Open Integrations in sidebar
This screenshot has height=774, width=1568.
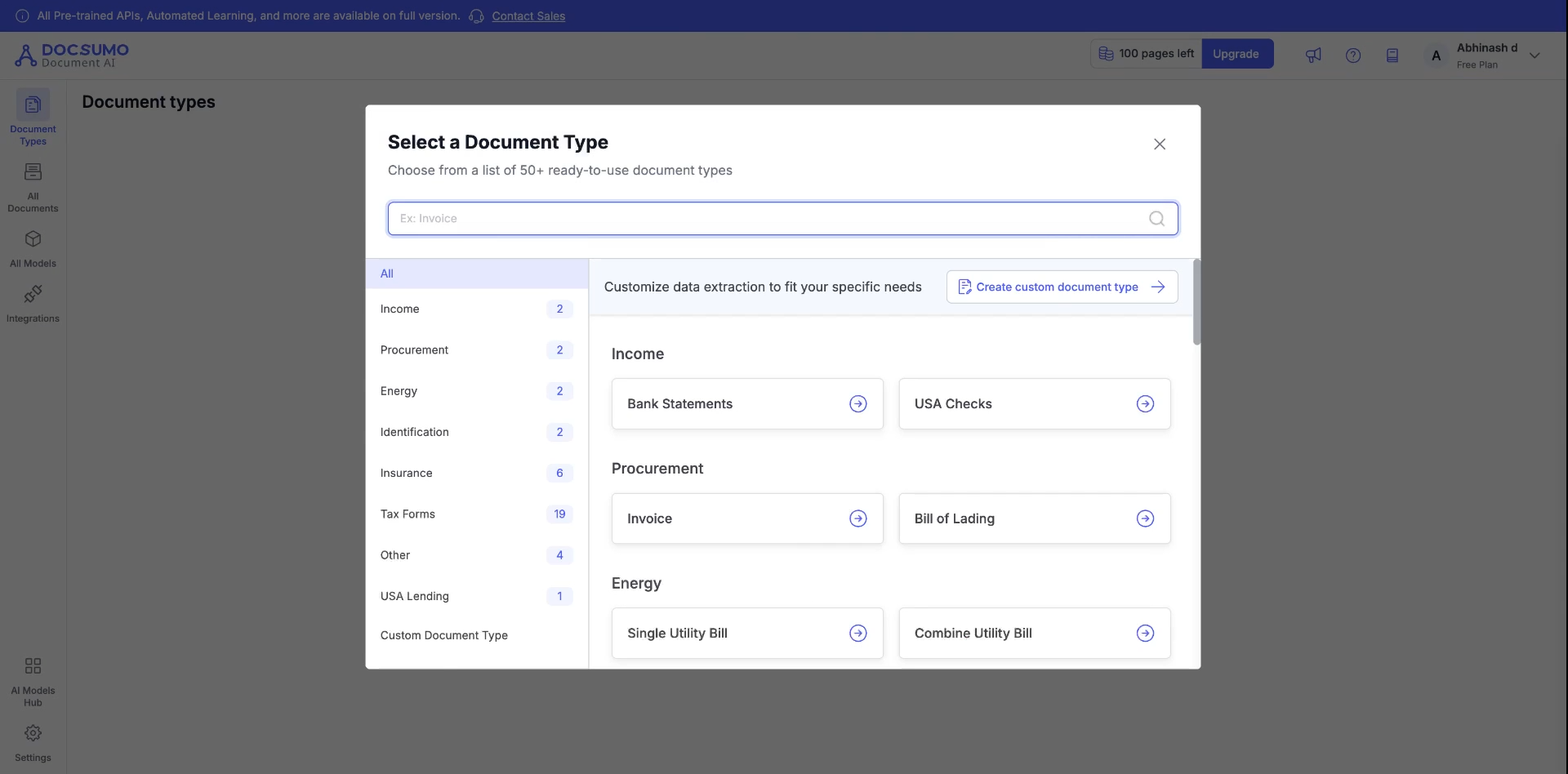tap(33, 304)
